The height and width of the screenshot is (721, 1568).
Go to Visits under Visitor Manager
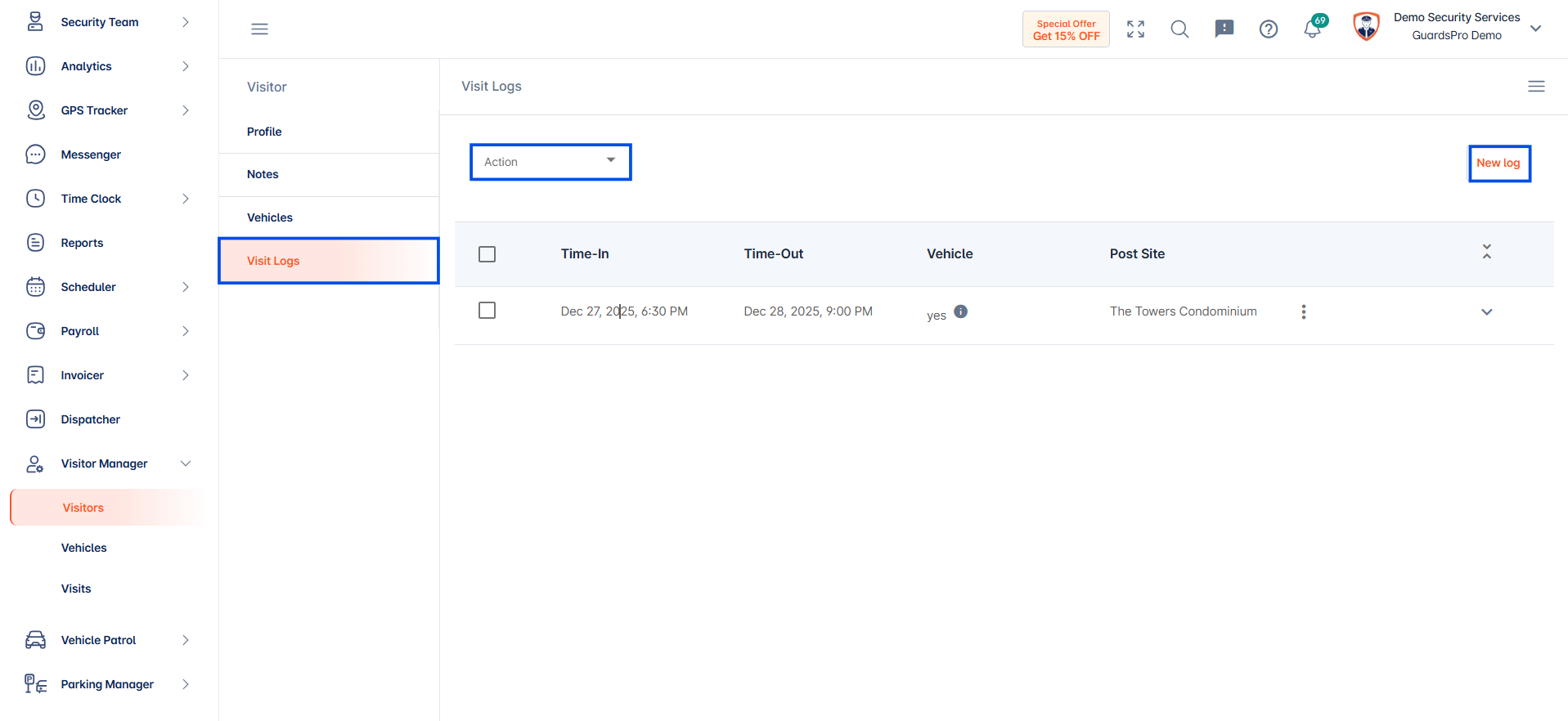click(76, 589)
